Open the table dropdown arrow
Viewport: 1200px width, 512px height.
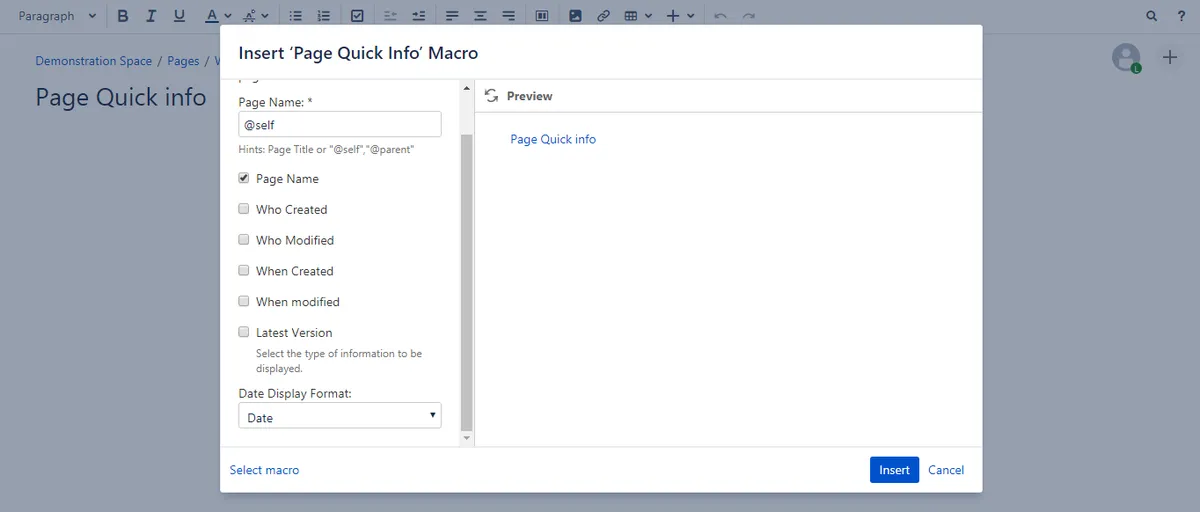[648, 16]
